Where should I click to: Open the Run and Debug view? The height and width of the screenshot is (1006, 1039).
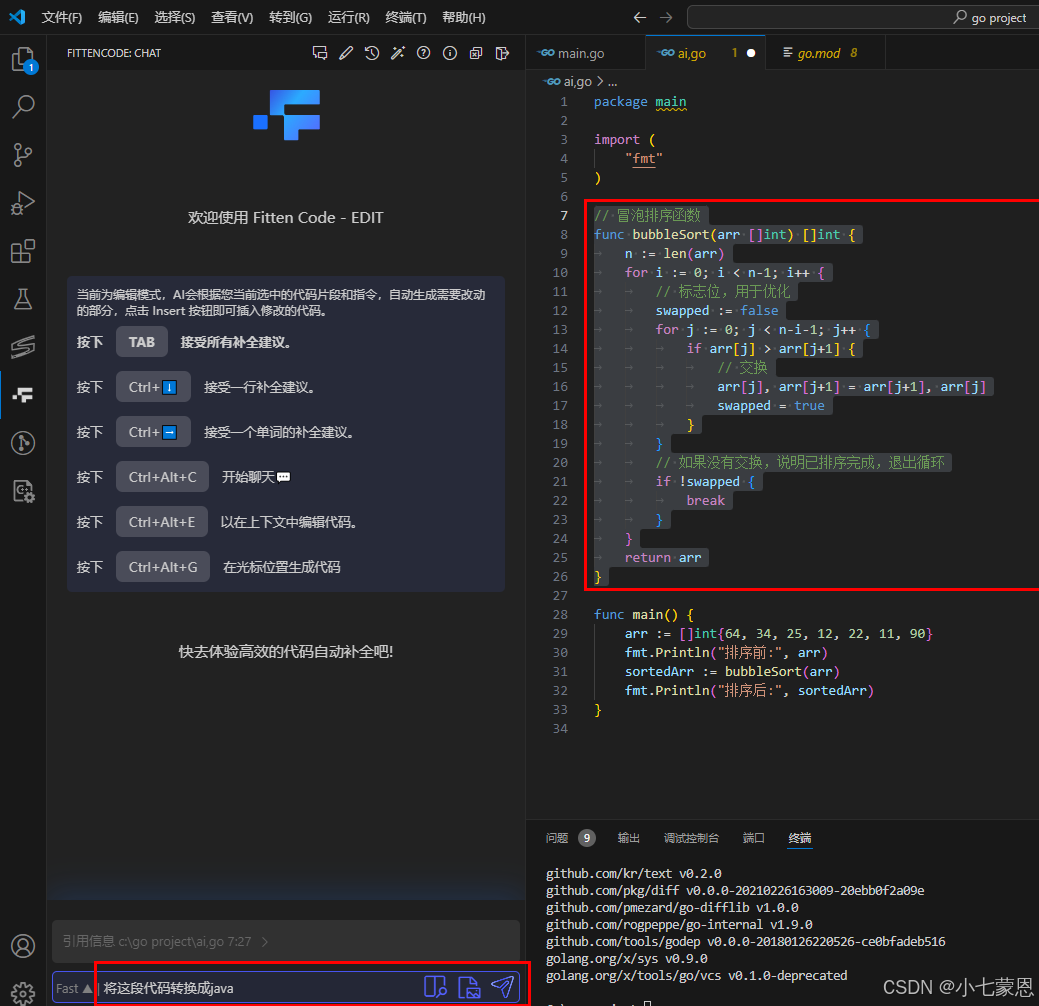23,203
